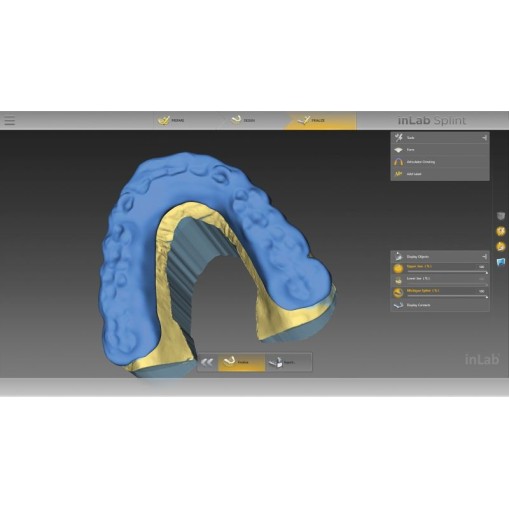Image resolution: width=509 pixels, height=509 pixels.
Task: Go back with the double-chevron step arrow
Action: (x=207, y=362)
